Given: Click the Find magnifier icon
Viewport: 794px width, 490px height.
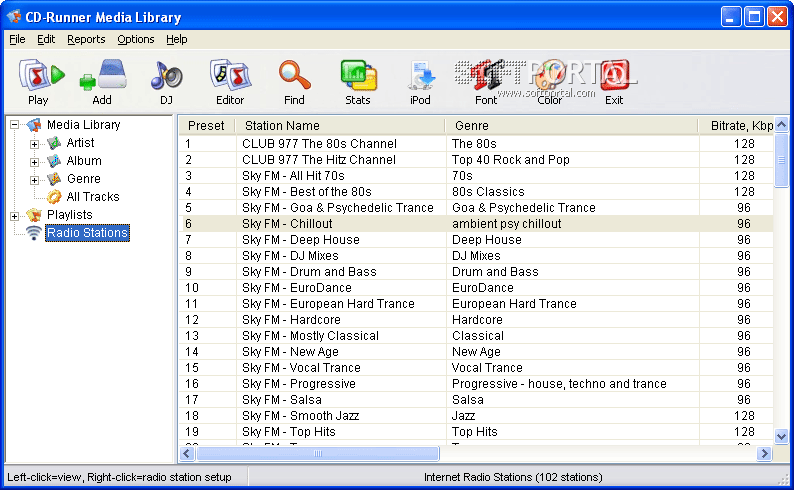Looking at the screenshot, I should [294, 75].
